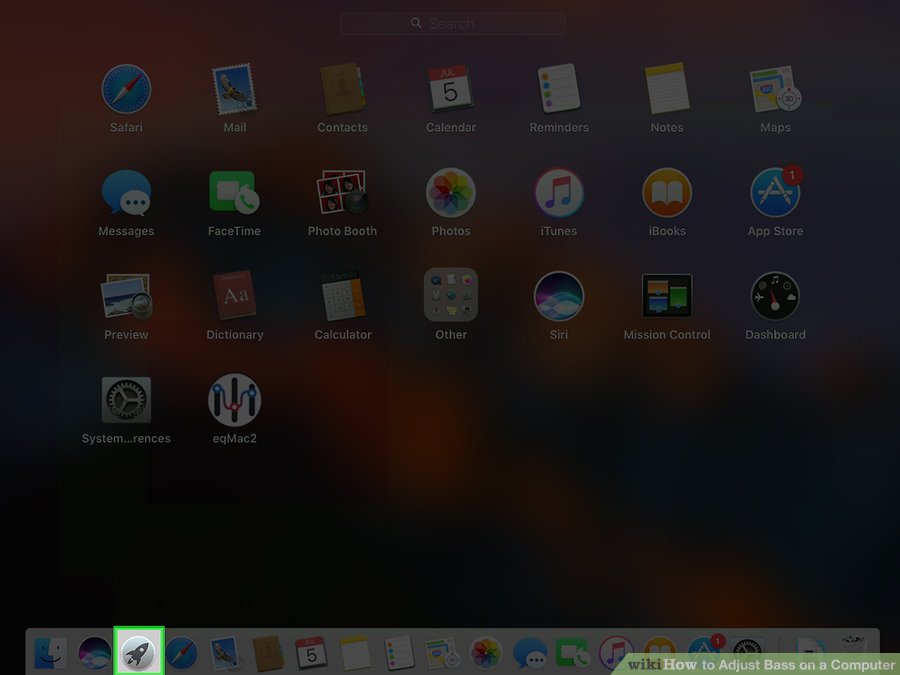This screenshot has width=900, height=675.
Task: Open the Dictionary app
Action: [234, 295]
